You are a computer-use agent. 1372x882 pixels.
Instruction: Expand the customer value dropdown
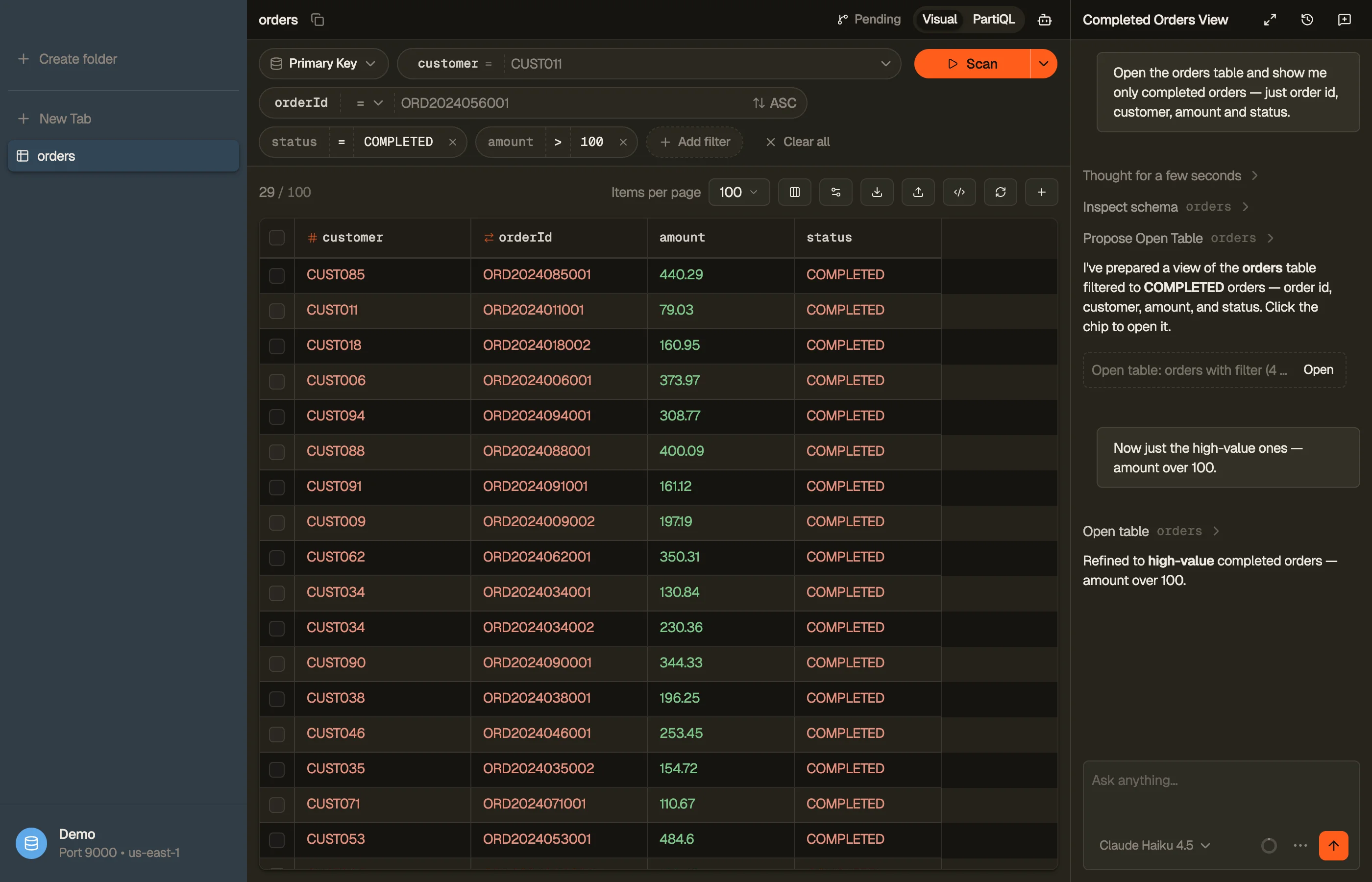(885, 64)
